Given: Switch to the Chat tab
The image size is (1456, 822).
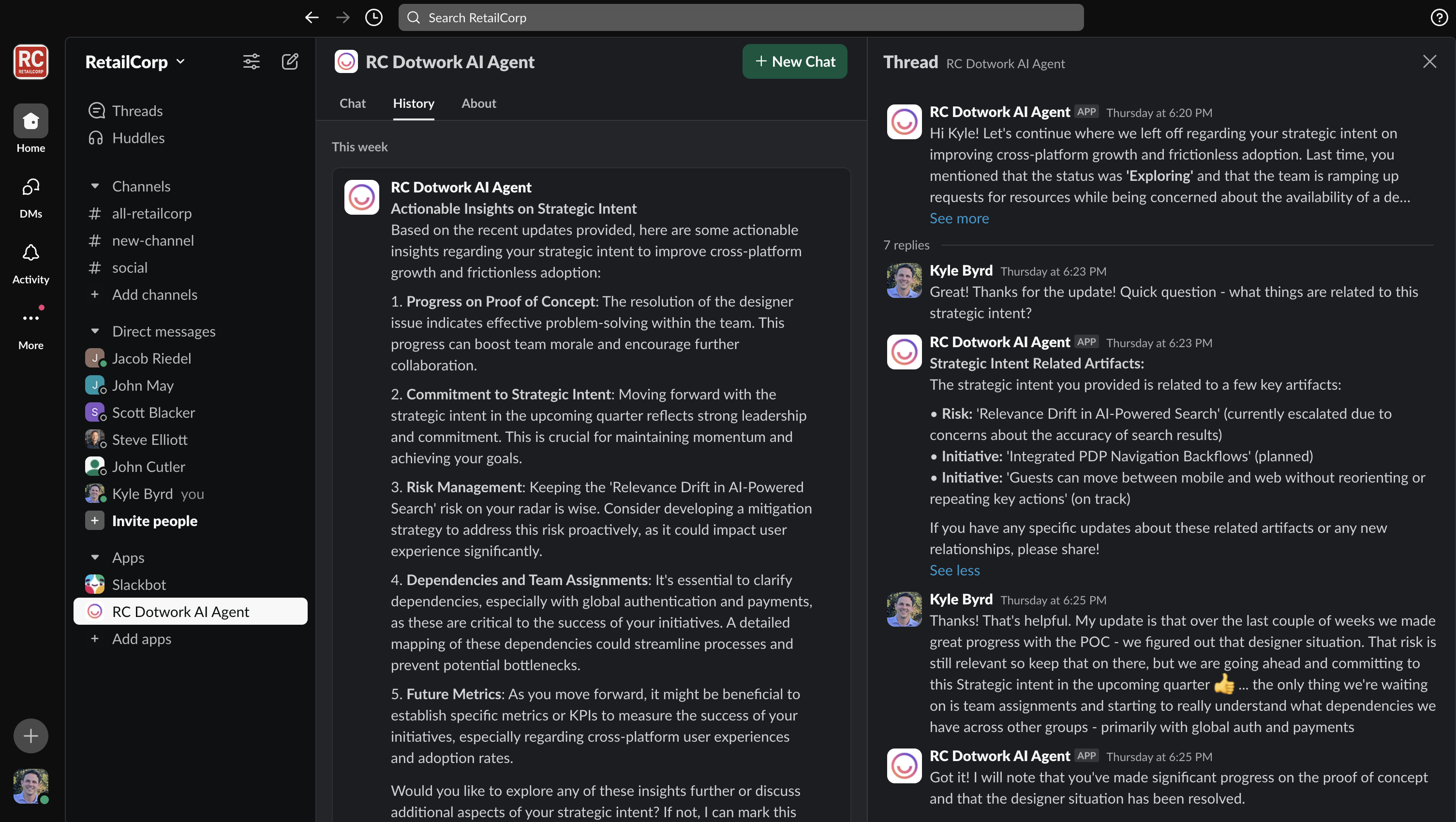Looking at the screenshot, I should 352,103.
